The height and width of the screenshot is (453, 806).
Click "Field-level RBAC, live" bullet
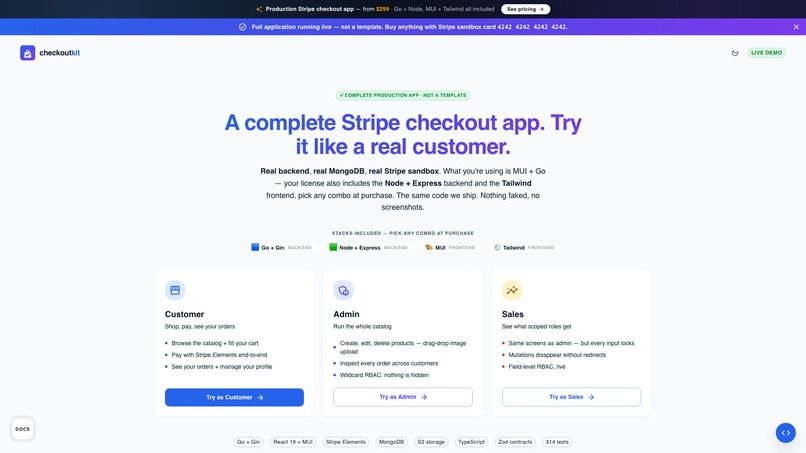[x=537, y=367]
